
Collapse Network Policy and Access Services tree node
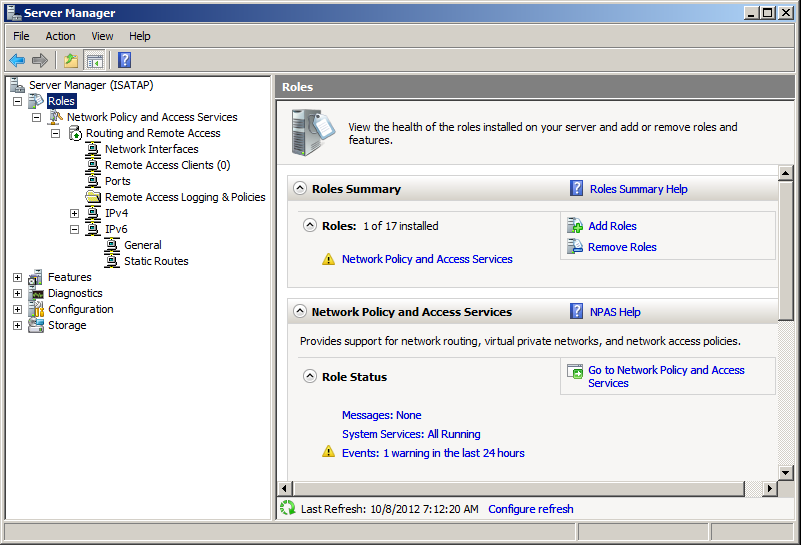pos(37,117)
